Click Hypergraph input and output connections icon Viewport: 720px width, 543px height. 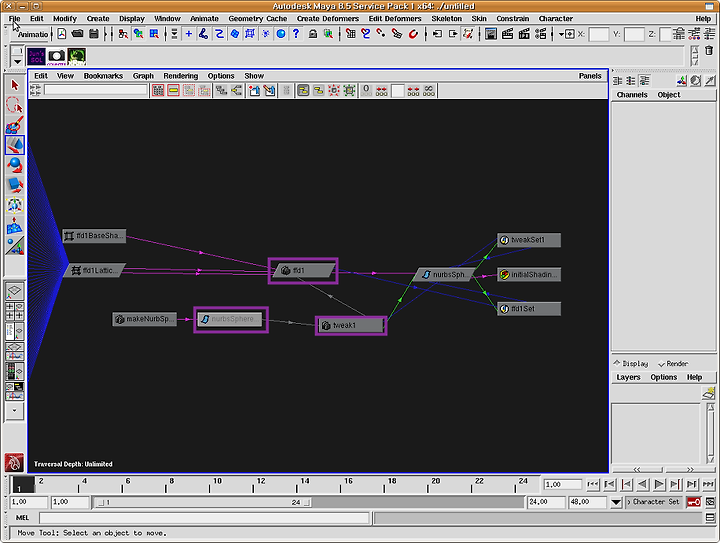click(236, 90)
